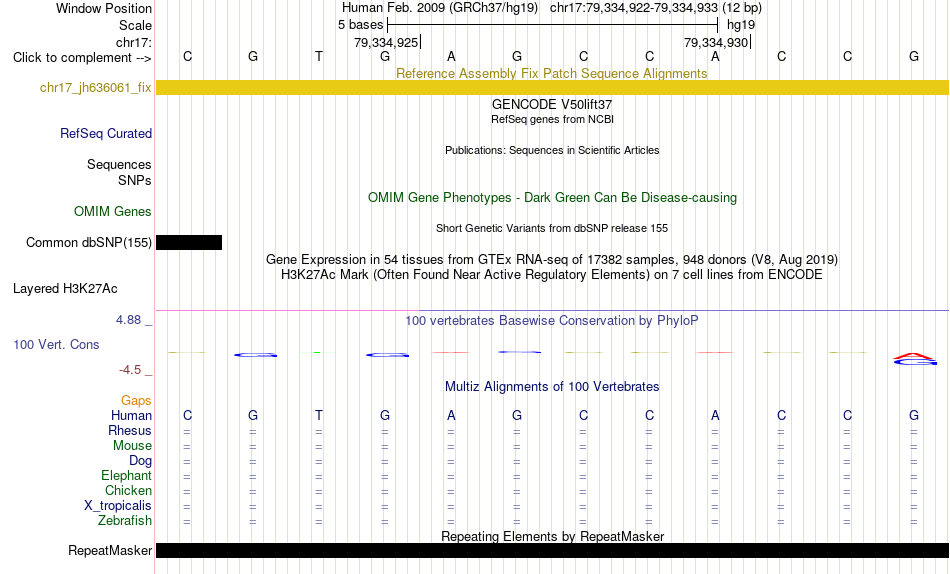Select the Human species row label

coord(131,416)
